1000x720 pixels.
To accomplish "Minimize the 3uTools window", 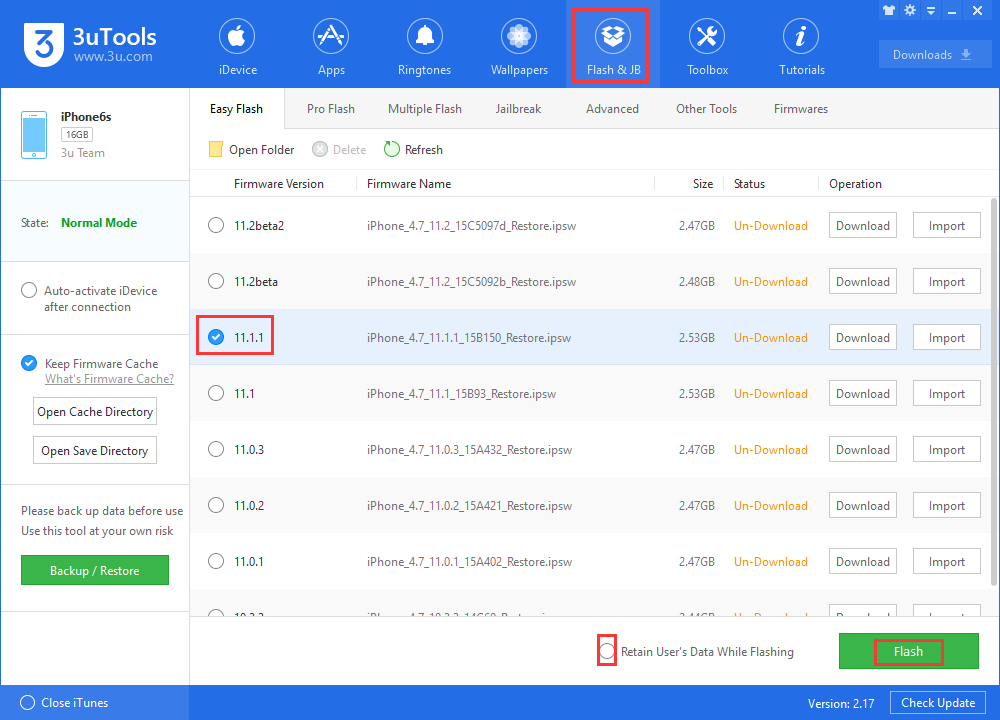I will tap(952, 11).
